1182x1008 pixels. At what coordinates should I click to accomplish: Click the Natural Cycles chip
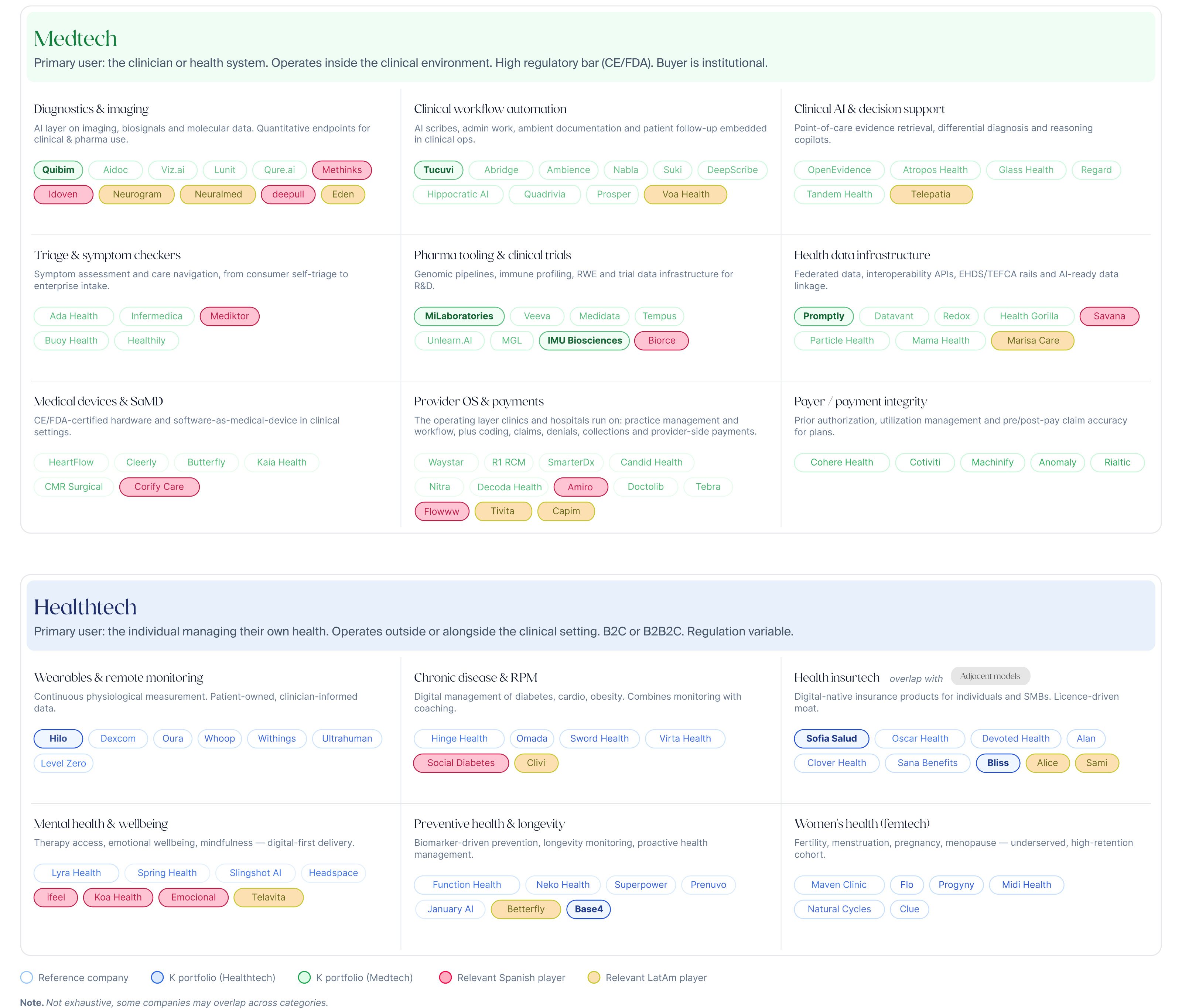click(838, 909)
